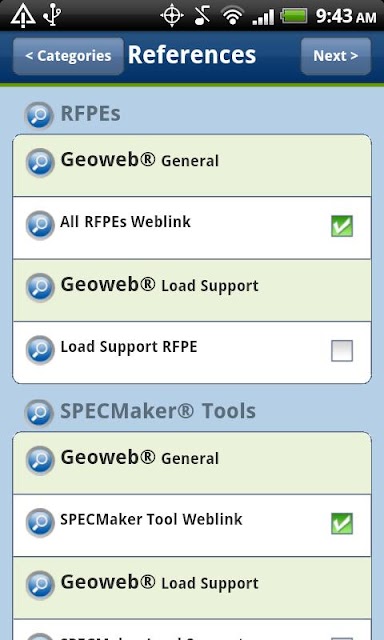384x640 pixels.
Task: Tap magnifier icon next to SPECMaker Tool Weblink
Action: [x=40, y=523]
